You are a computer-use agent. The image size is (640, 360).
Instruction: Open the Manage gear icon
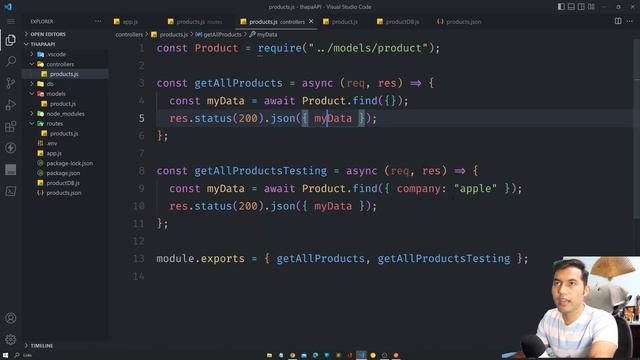[x=11, y=339]
